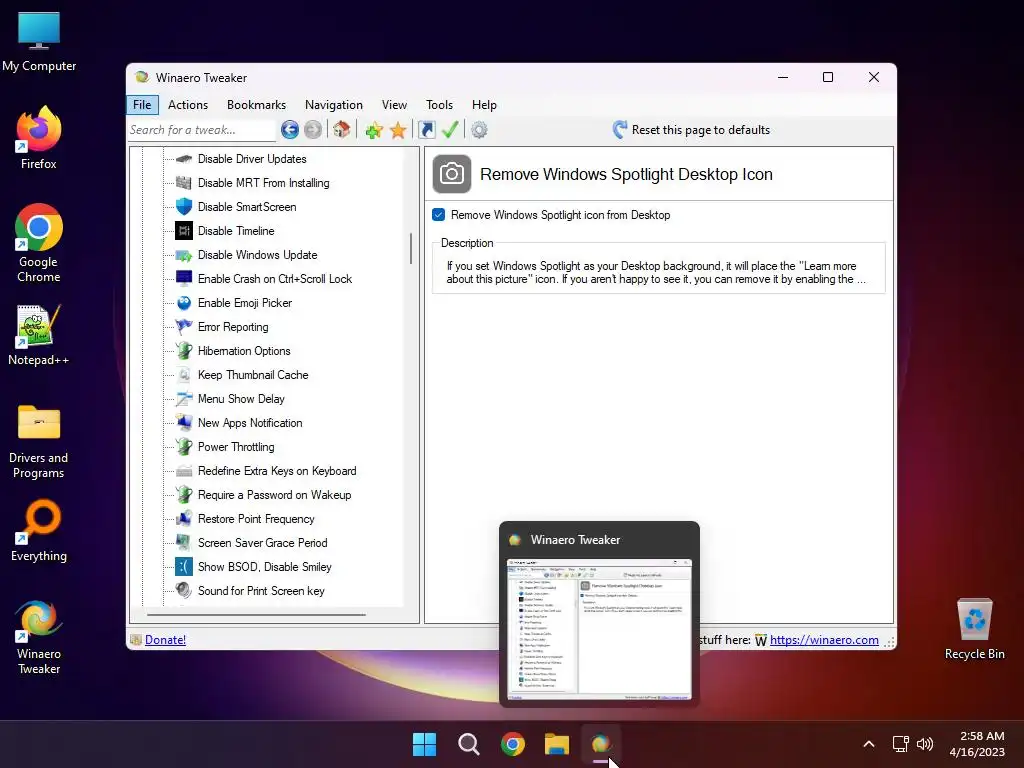Open settings gear toolbar icon
Screen dimensions: 1024x768
tap(479, 130)
